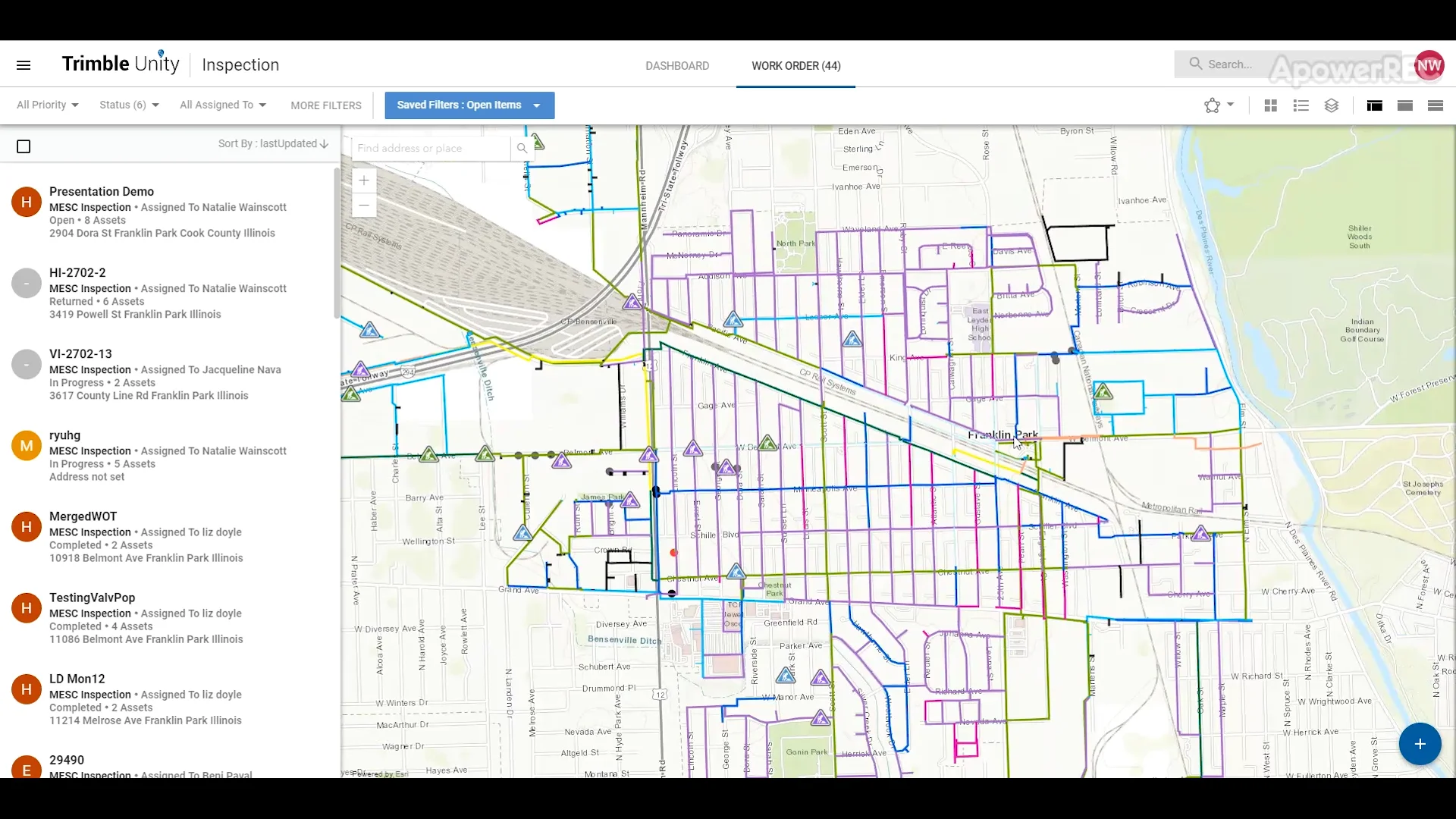Click MORE FILTERS button
1456x819 pixels.
tap(326, 105)
